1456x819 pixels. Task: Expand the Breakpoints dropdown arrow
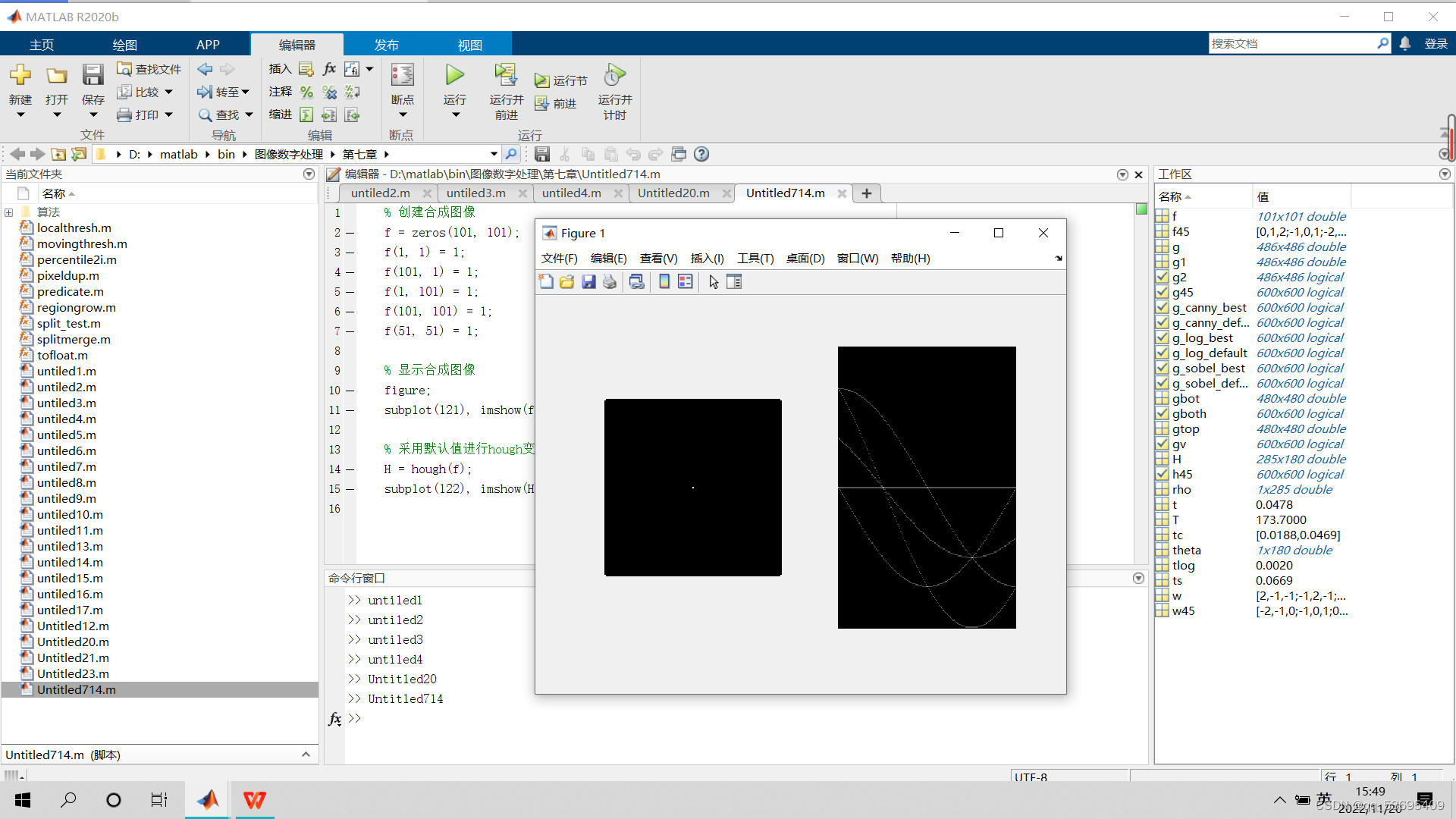[403, 115]
